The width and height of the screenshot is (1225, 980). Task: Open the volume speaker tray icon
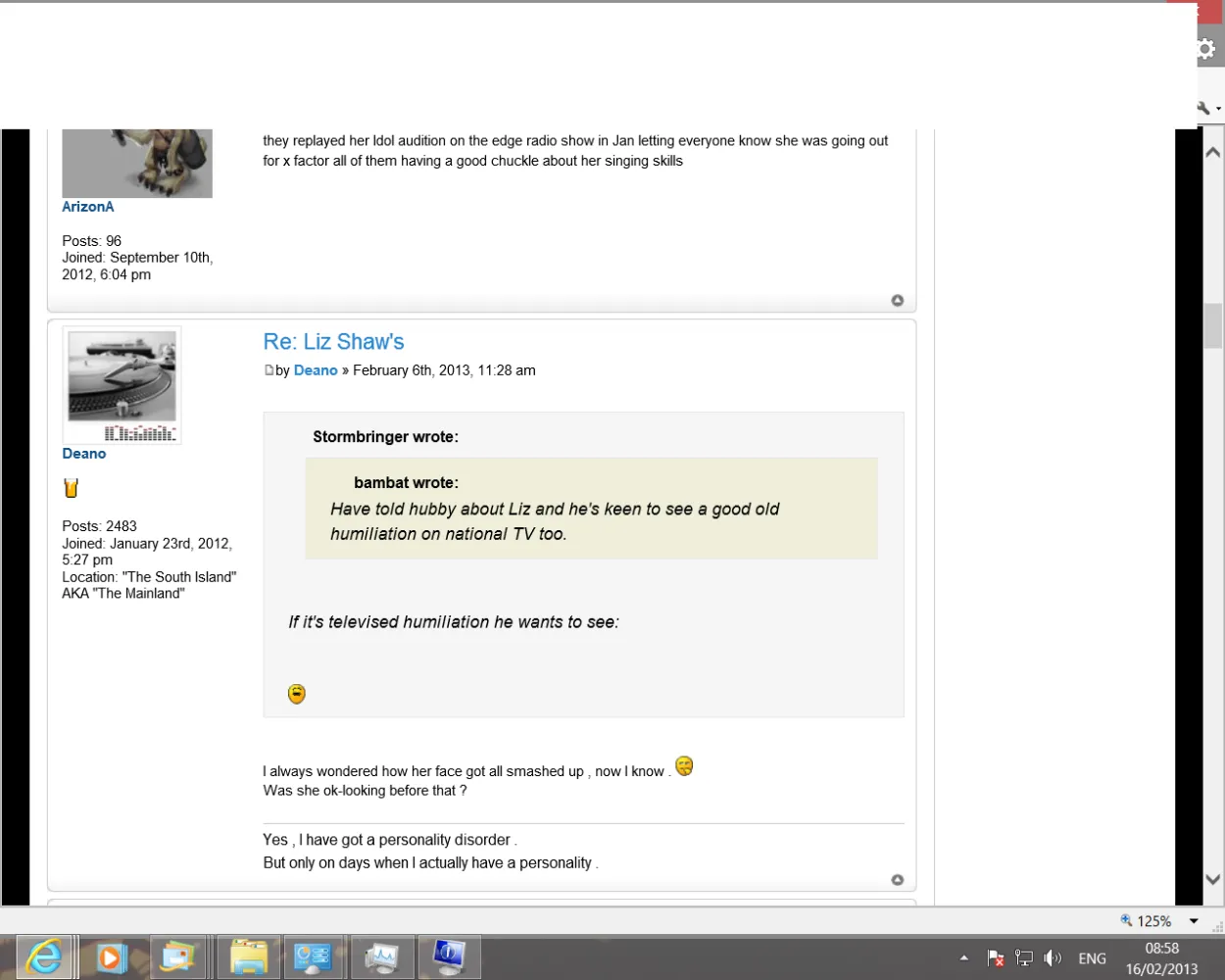(1053, 958)
